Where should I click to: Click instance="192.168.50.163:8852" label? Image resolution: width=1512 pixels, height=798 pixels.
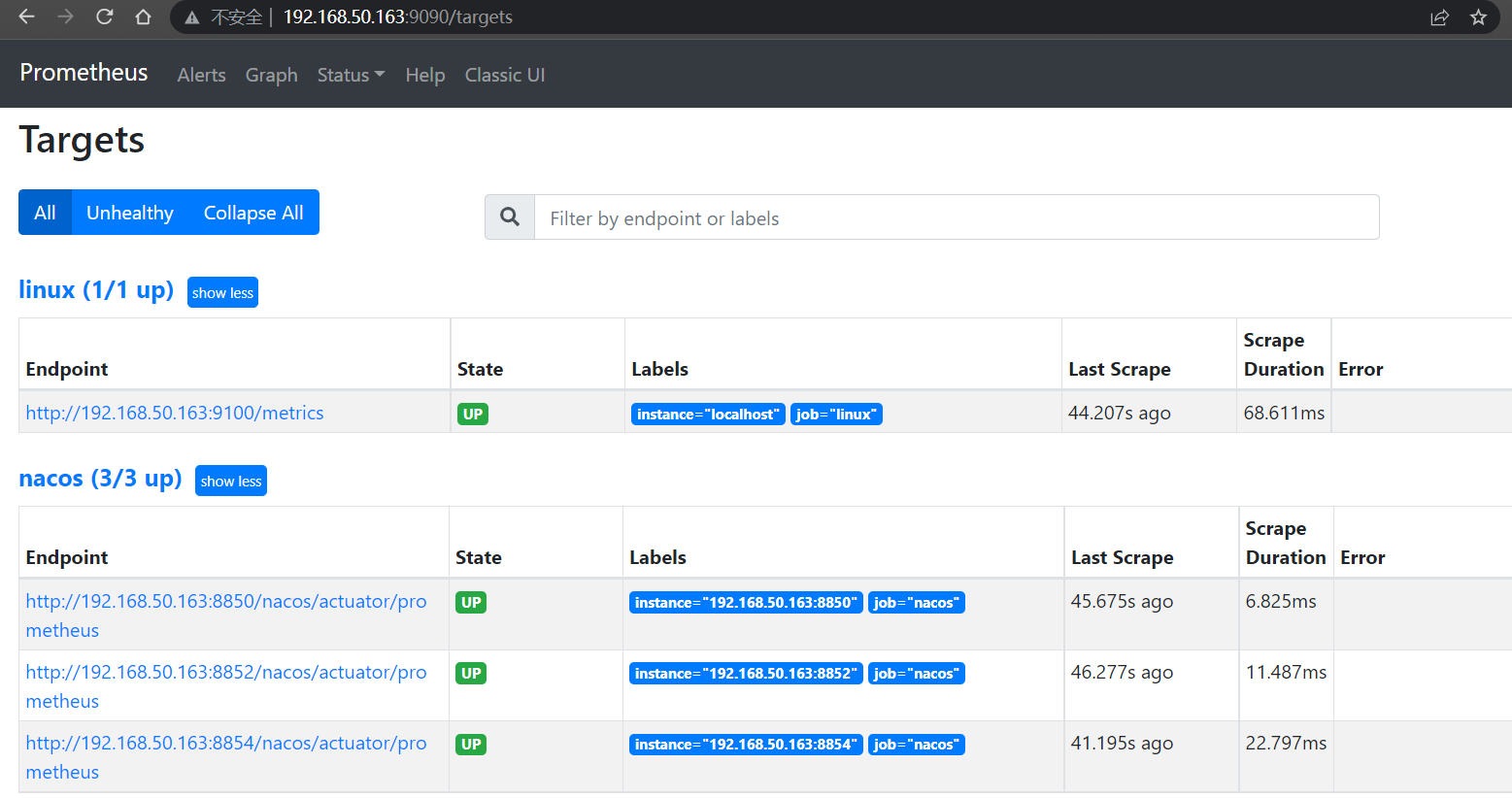[746, 673]
